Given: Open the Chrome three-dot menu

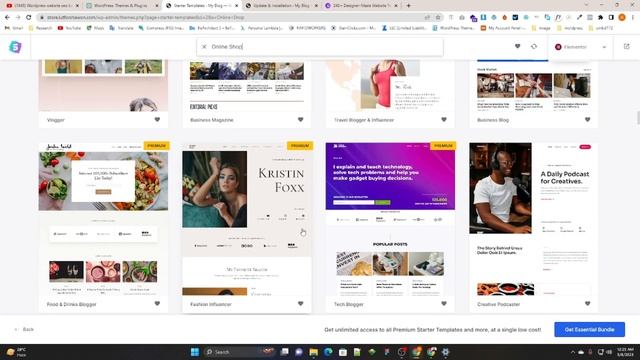Looking at the screenshot, I should point(633,18).
